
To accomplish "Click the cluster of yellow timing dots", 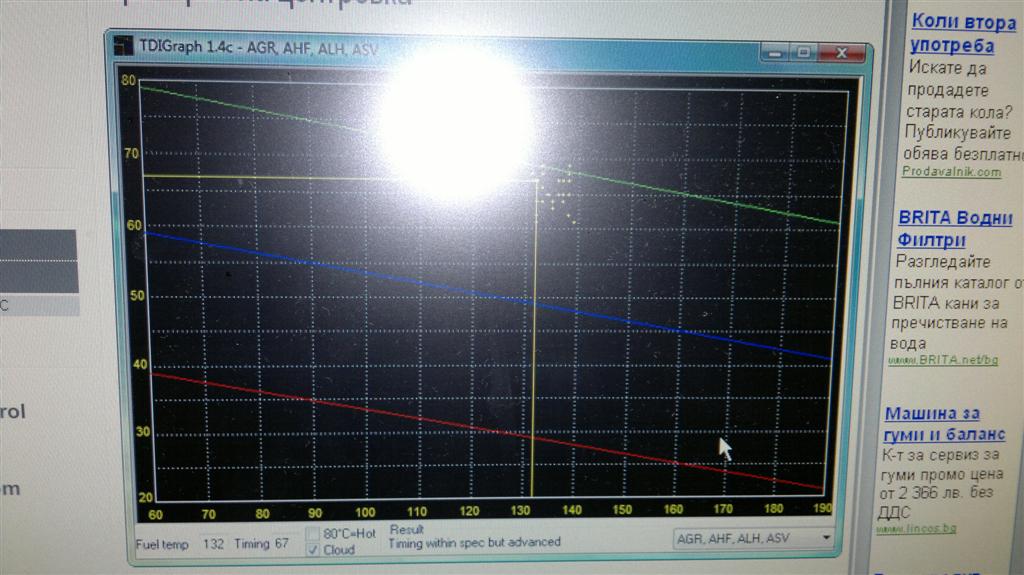I will [x=556, y=193].
